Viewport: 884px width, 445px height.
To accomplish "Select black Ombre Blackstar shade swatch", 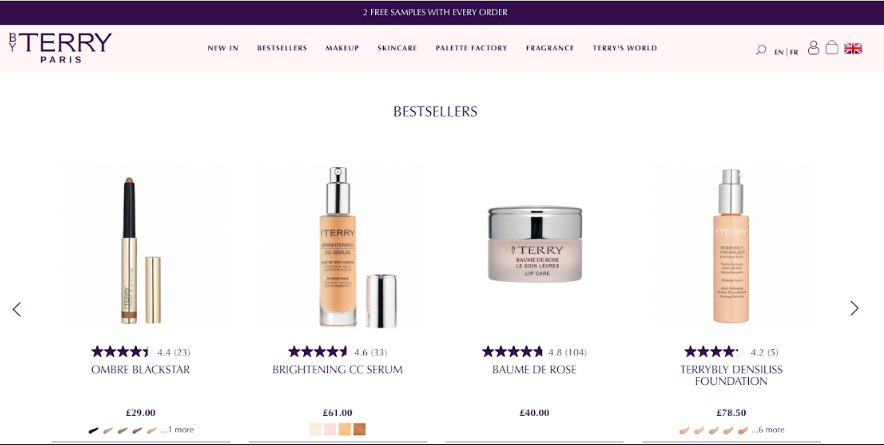I will tap(94, 430).
